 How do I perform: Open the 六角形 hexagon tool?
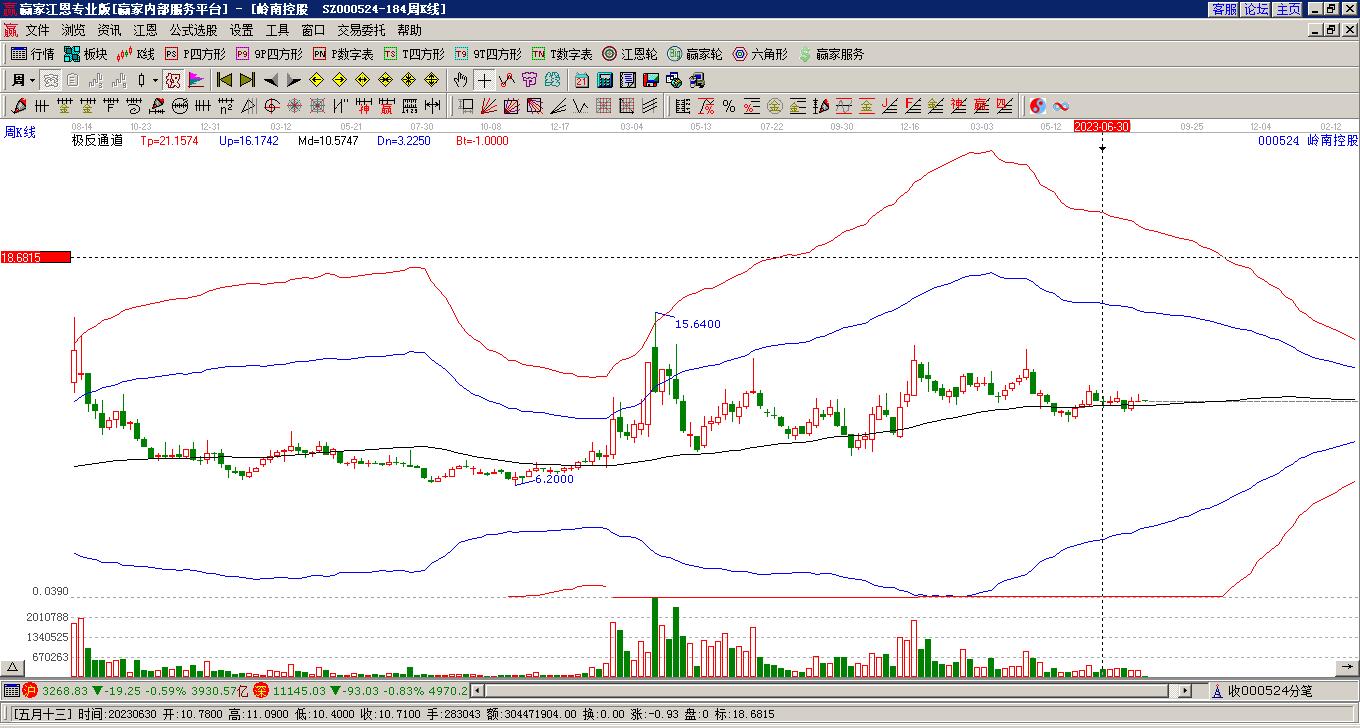click(x=760, y=54)
